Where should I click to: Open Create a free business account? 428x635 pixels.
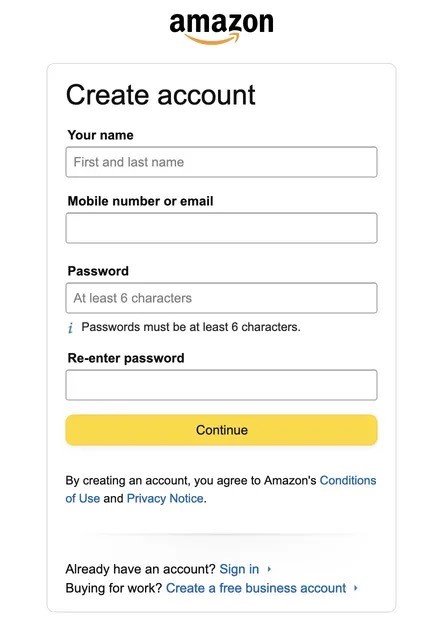(256, 588)
